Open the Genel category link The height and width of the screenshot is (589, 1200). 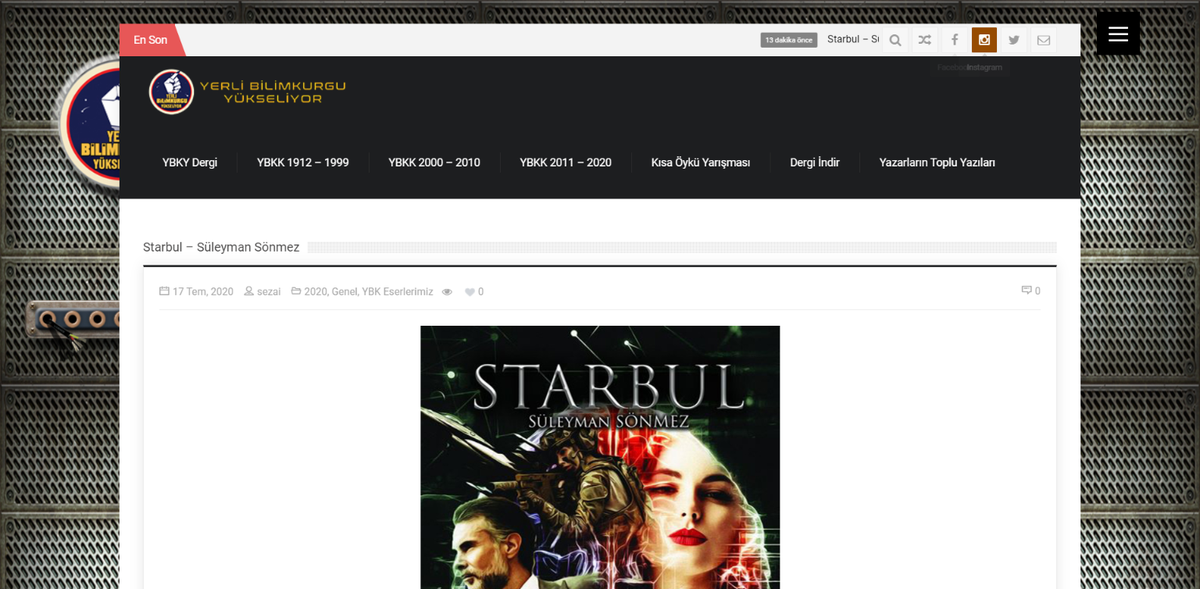(344, 292)
